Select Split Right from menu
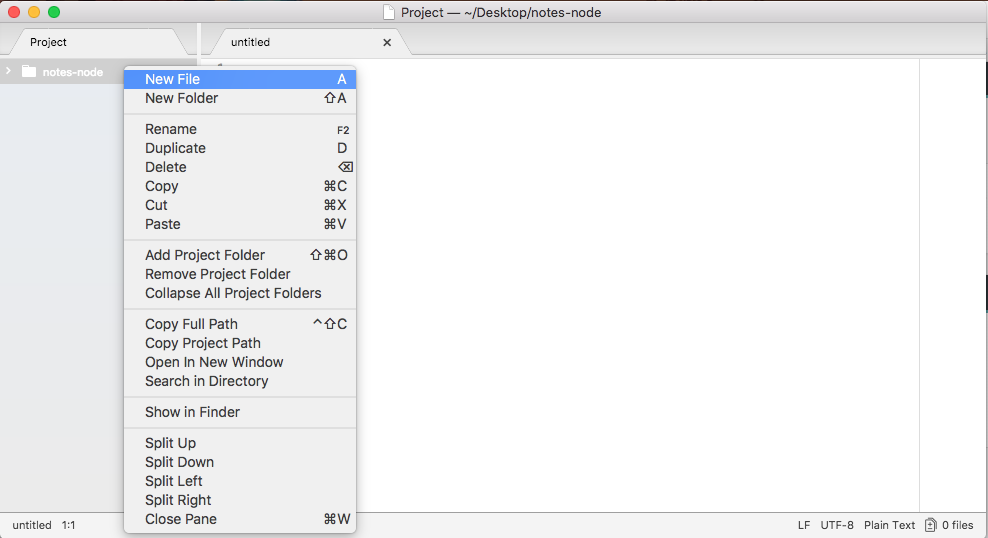The height and width of the screenshot is (538, 988). click(x=178, y=500)
